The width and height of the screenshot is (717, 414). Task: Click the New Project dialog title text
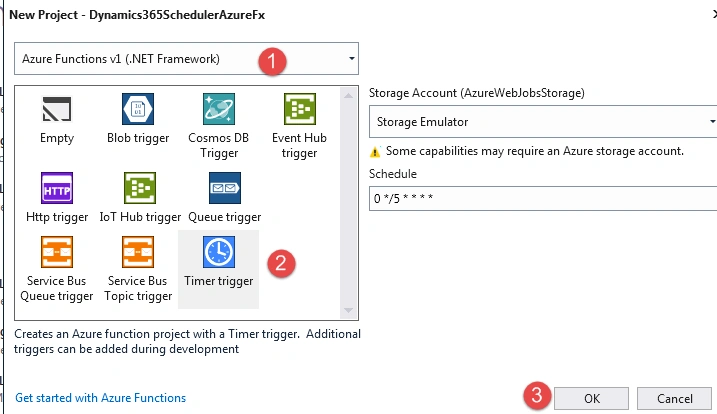(137, 15)
